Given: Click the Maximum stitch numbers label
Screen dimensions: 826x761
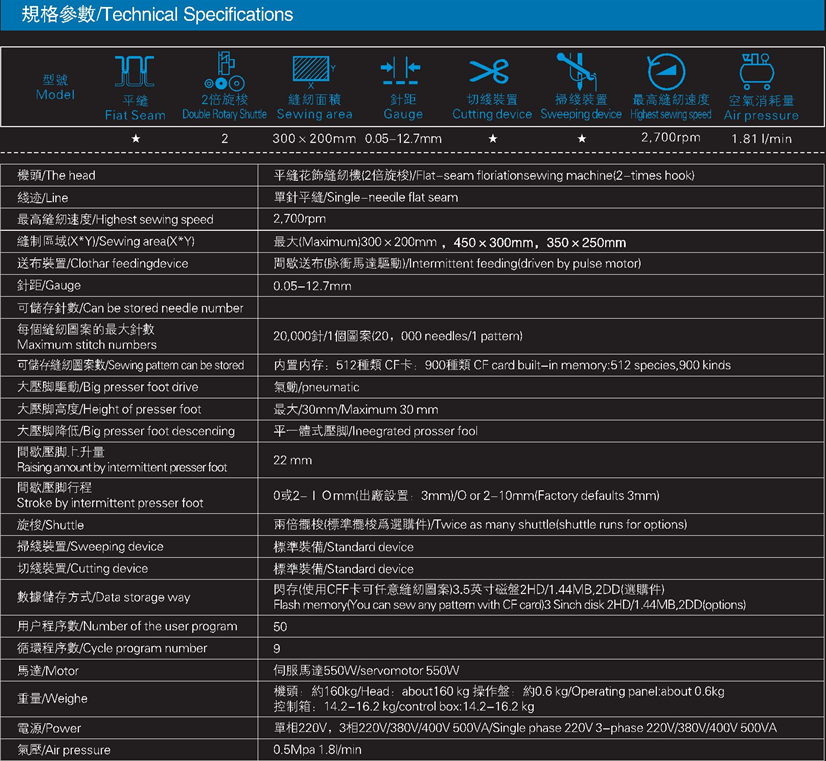Looking at the screenshot, I should (87, 337).
